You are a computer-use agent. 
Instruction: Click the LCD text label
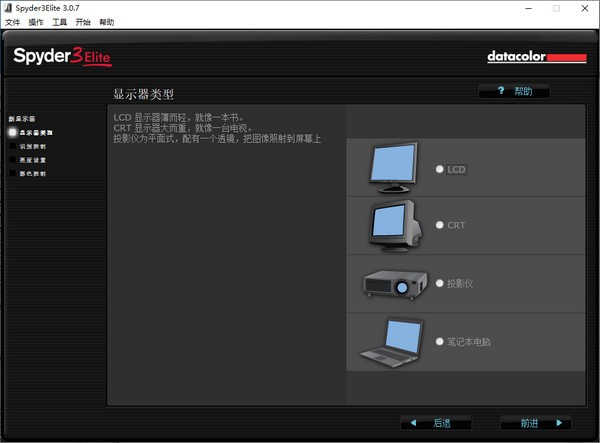[457, 169]
